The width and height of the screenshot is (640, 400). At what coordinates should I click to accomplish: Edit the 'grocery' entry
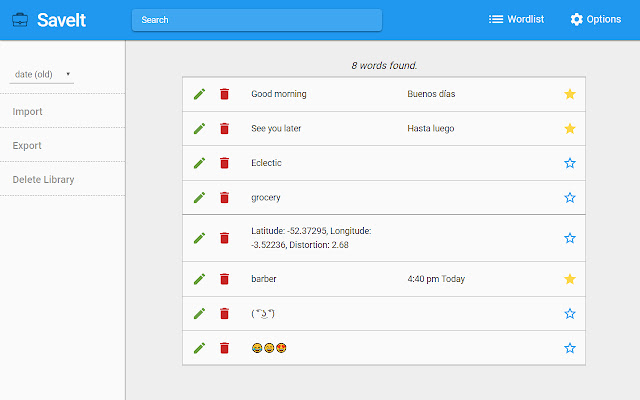[199, 198]
